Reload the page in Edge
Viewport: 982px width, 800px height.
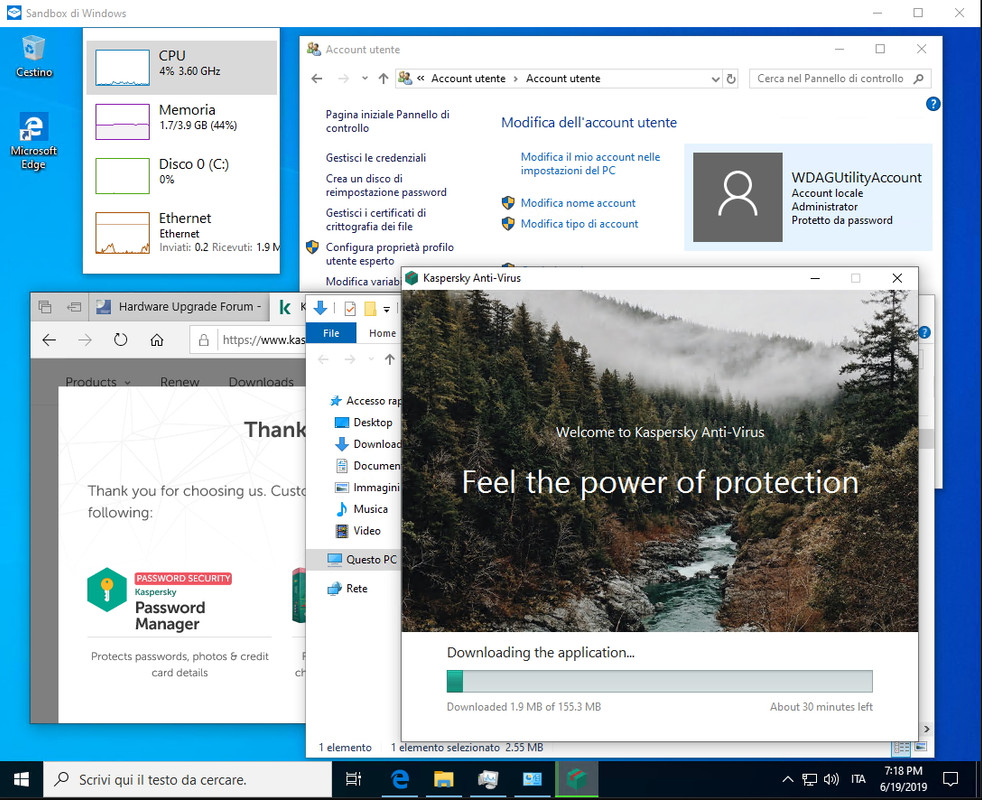pyautogui.click(x=120, y=340)
